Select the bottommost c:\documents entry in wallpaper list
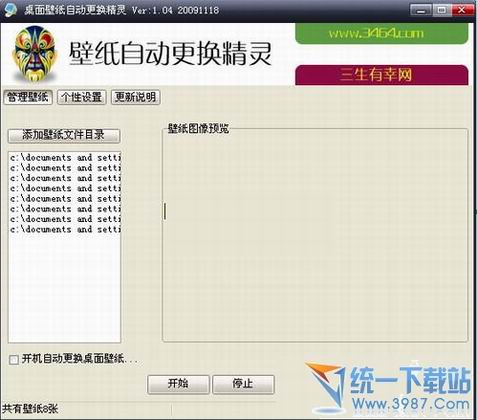Image resolution: width=477 pixels, height=420 pixels. 65,229
